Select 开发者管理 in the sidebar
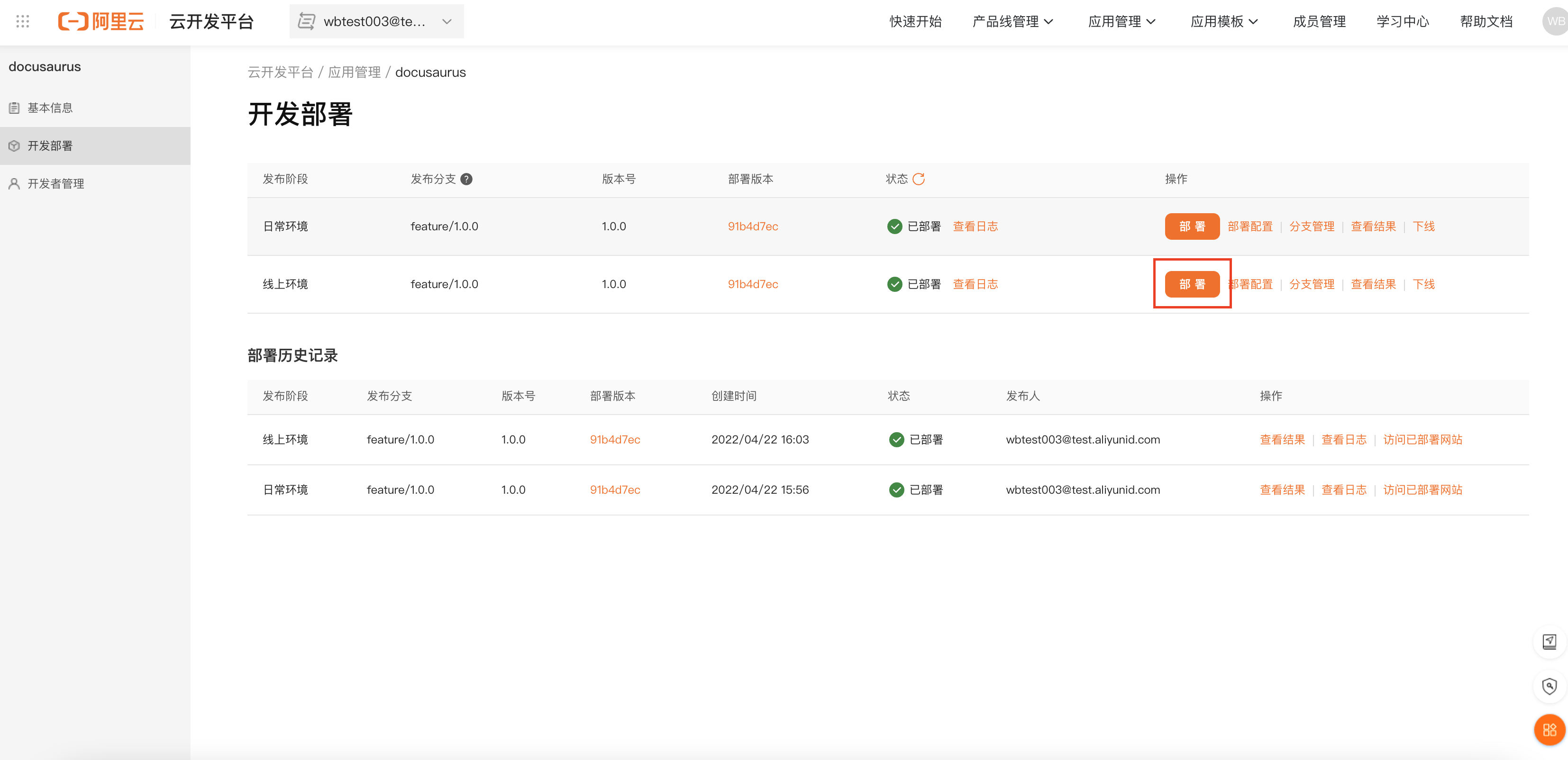Screen dimensions: 1568x760 [95, 184]
